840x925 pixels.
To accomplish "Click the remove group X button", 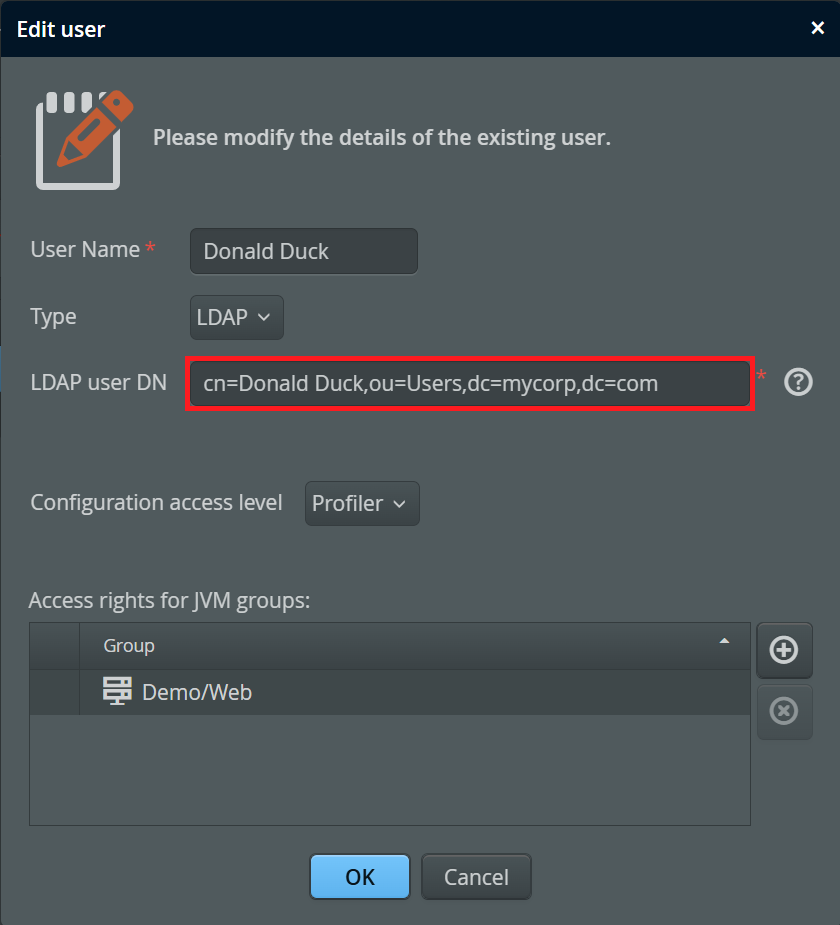I will point(784,712).
